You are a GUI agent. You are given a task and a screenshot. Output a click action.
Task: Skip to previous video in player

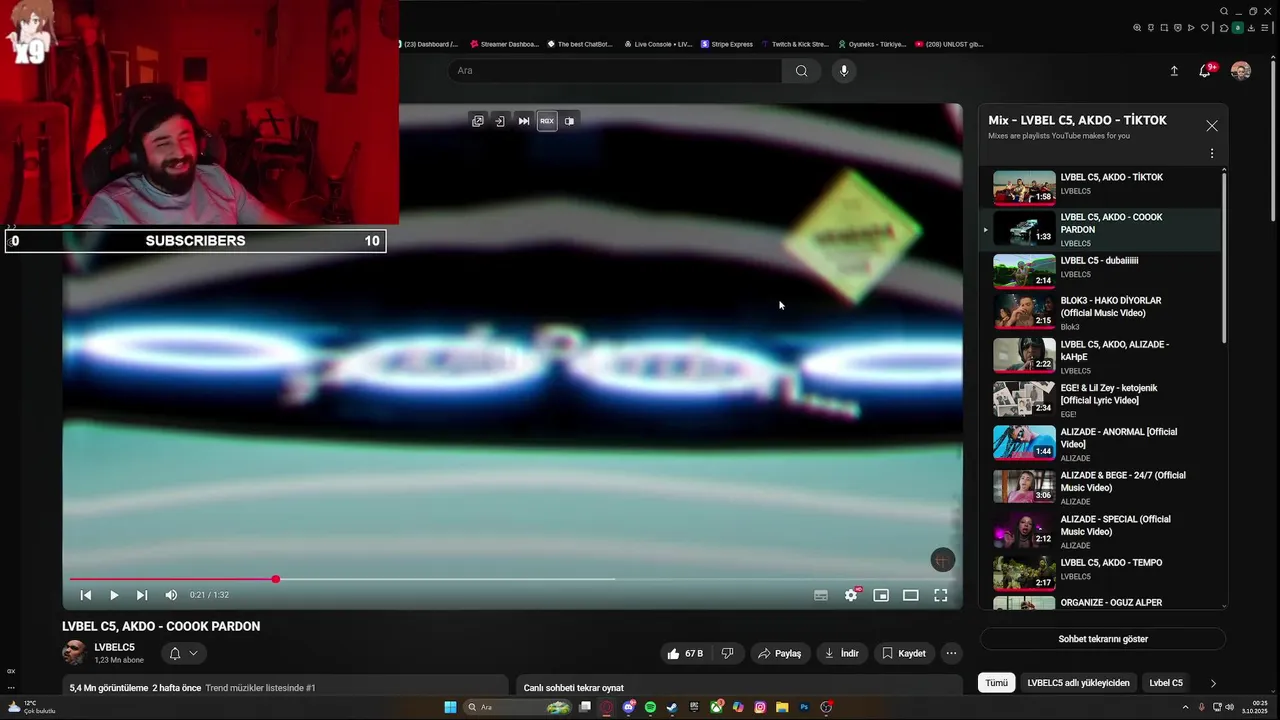click(x=86, y=595)
